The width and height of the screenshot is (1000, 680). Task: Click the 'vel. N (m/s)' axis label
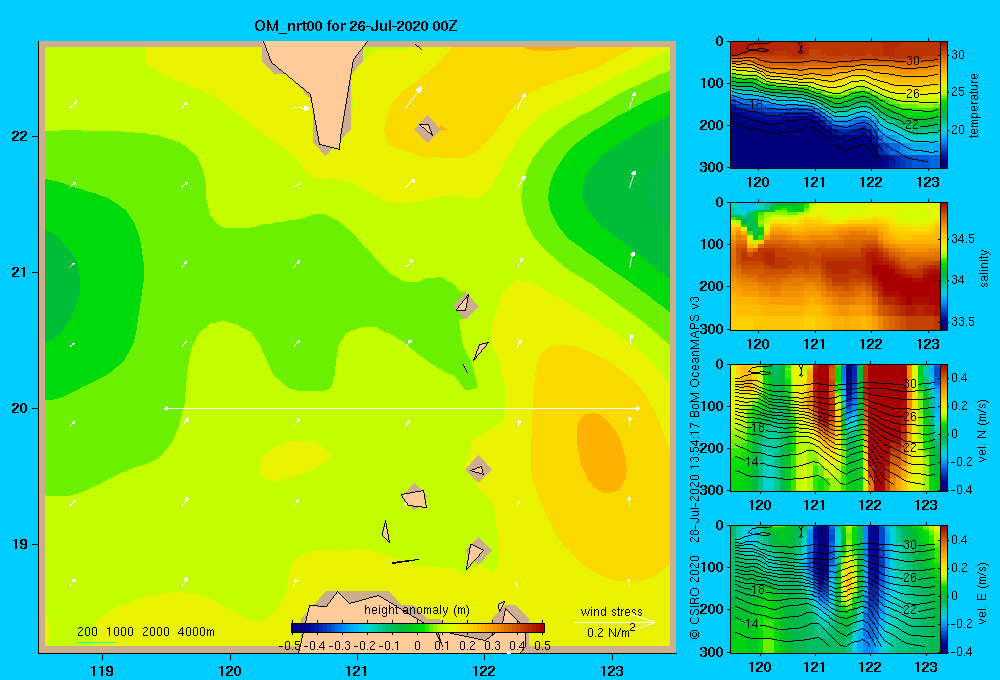tap(983, 431)
